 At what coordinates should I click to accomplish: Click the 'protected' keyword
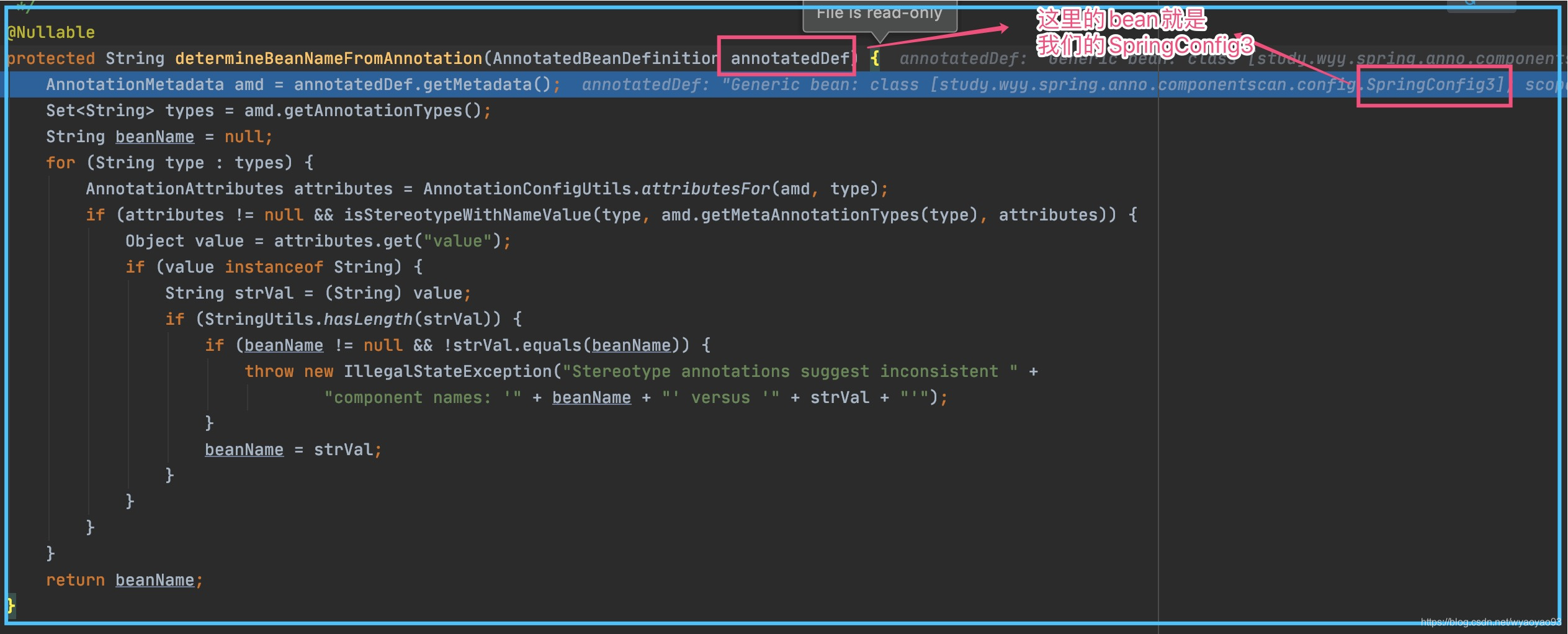tap(51, 58)
